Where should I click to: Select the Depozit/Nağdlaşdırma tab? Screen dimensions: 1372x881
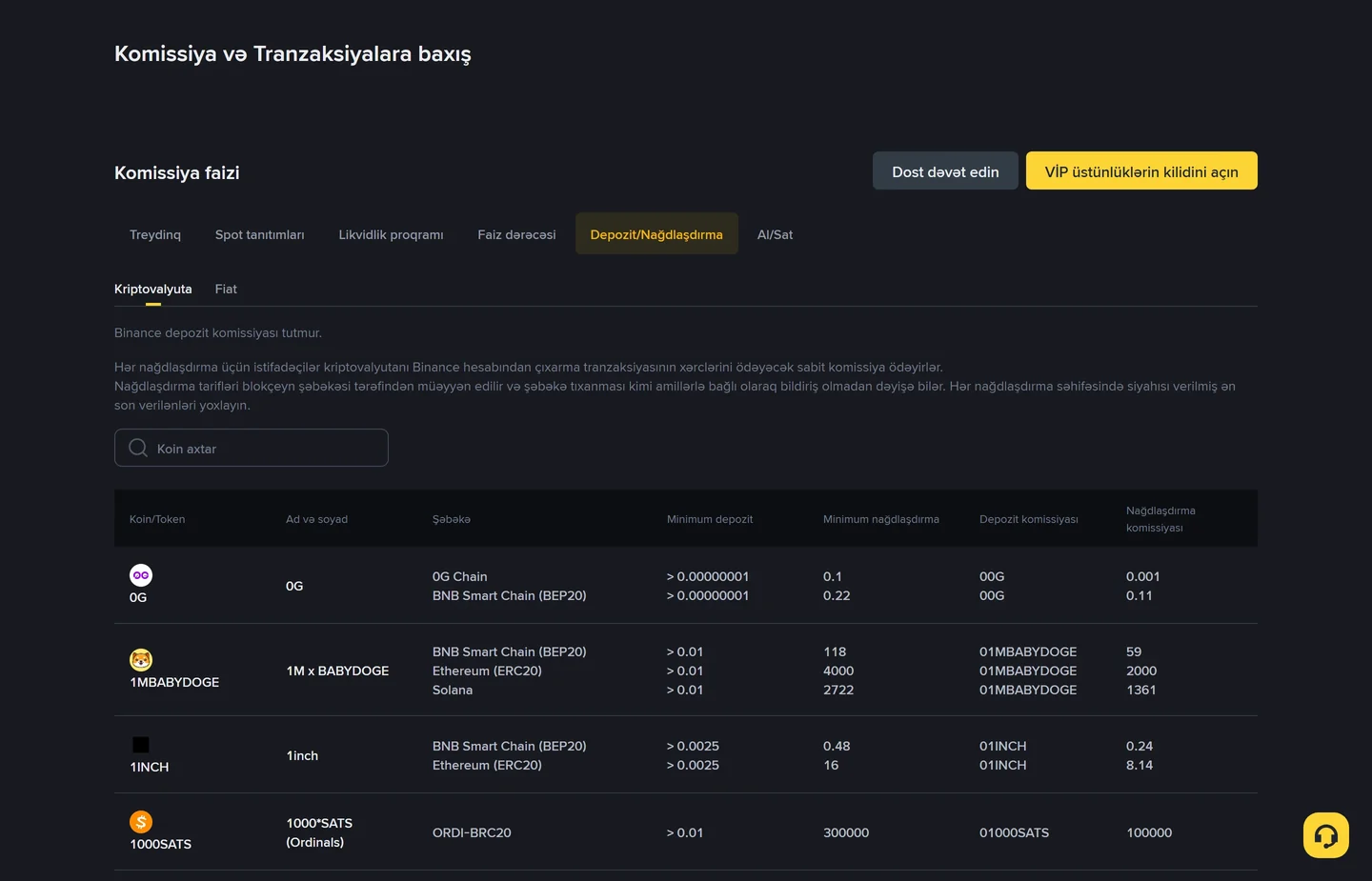coord(656,234)
